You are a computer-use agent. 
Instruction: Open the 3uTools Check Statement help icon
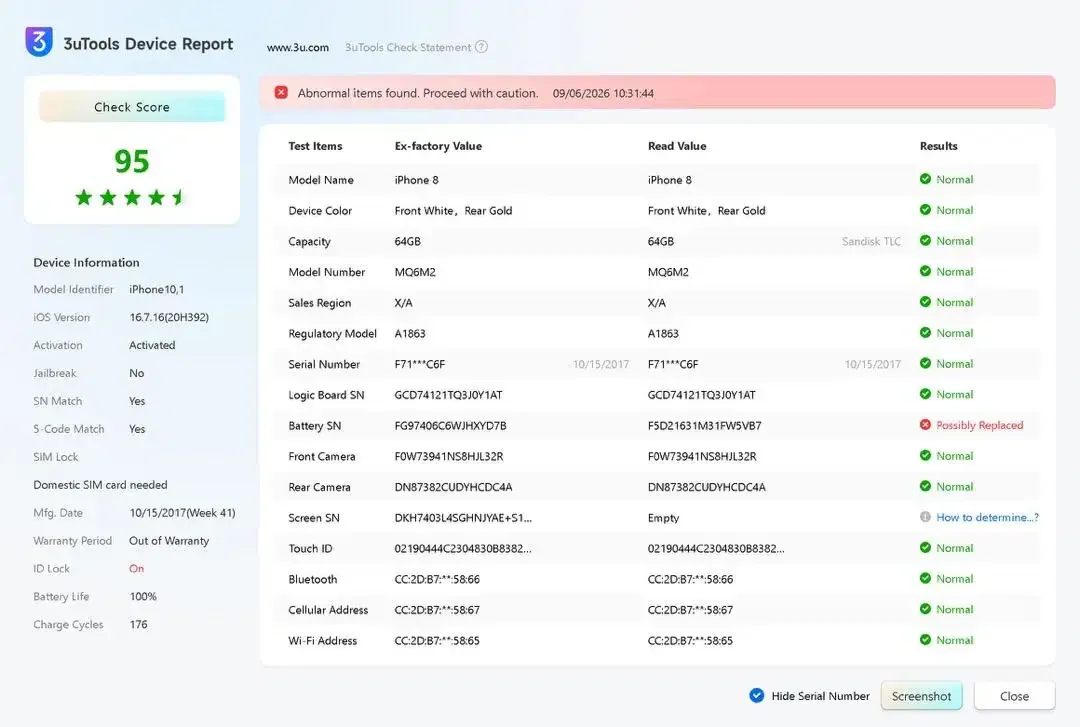481,47
